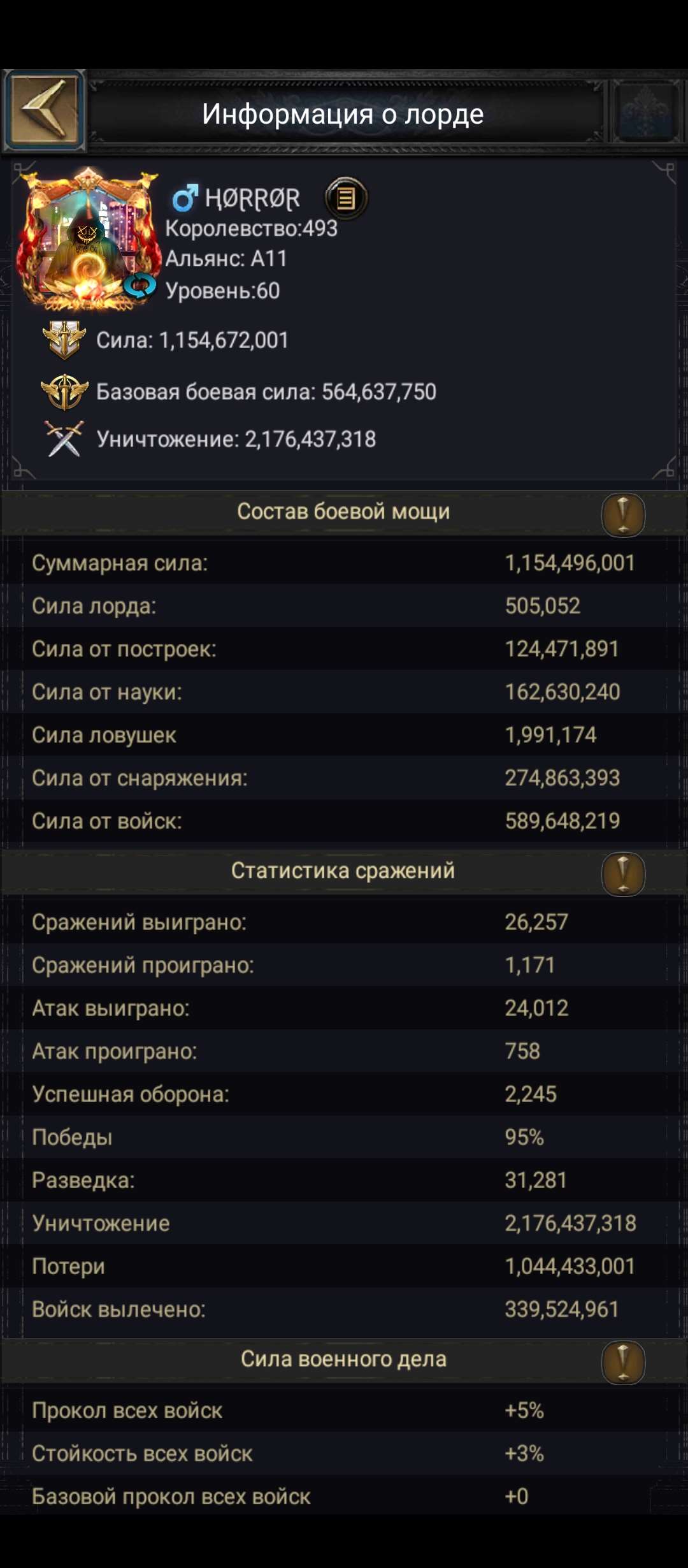Open the memo icon beside HØRRØR's name
This screenshot has height=1568, width=688.
pyautogui.click(x=345, y=199)
